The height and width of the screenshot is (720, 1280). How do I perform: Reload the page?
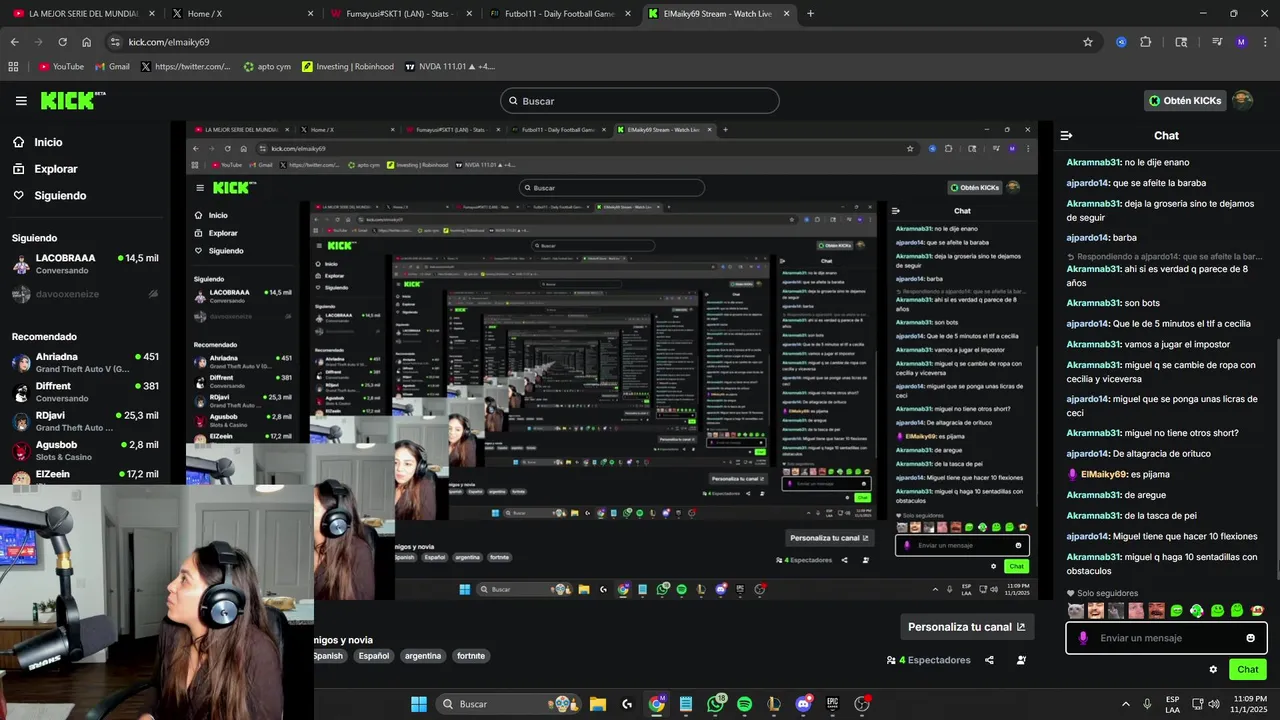point(62,42)
